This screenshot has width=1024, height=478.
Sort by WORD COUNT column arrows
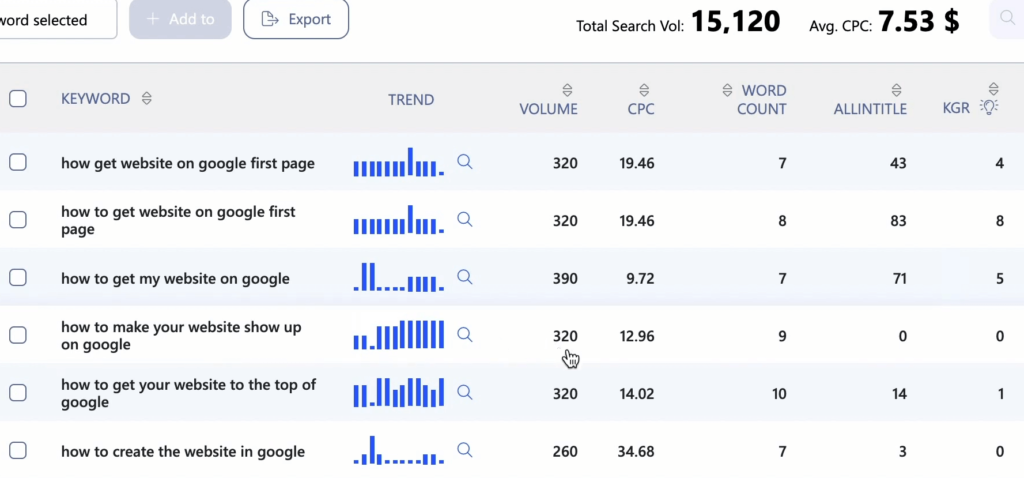[727, 90]
